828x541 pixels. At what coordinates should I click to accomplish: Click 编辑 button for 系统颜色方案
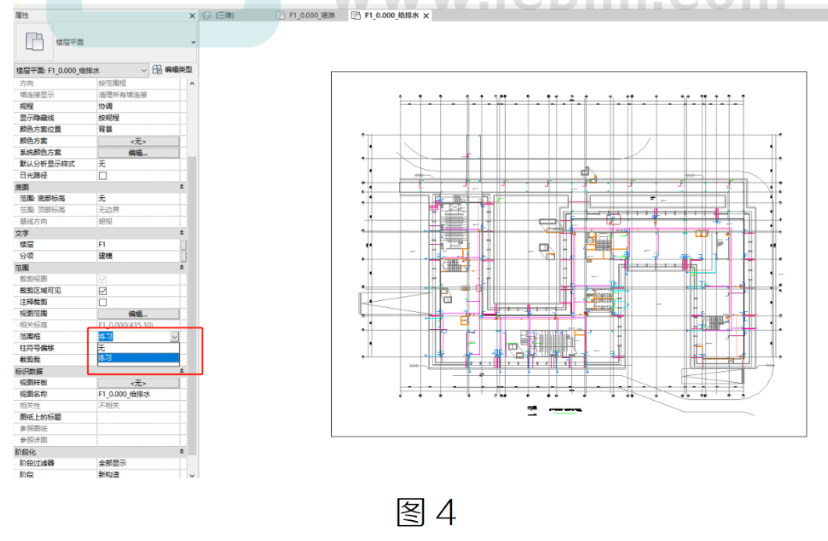coord(138,153)
